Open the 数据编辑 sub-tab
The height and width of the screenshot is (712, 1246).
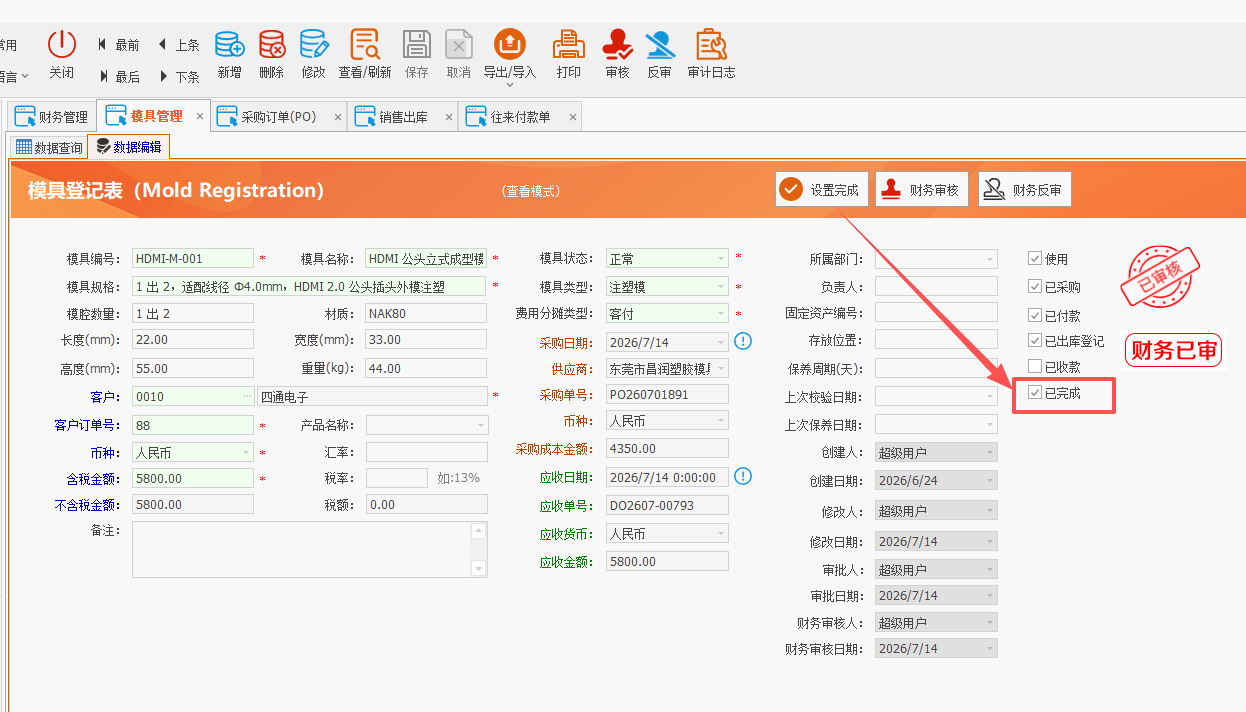(128, 147)
